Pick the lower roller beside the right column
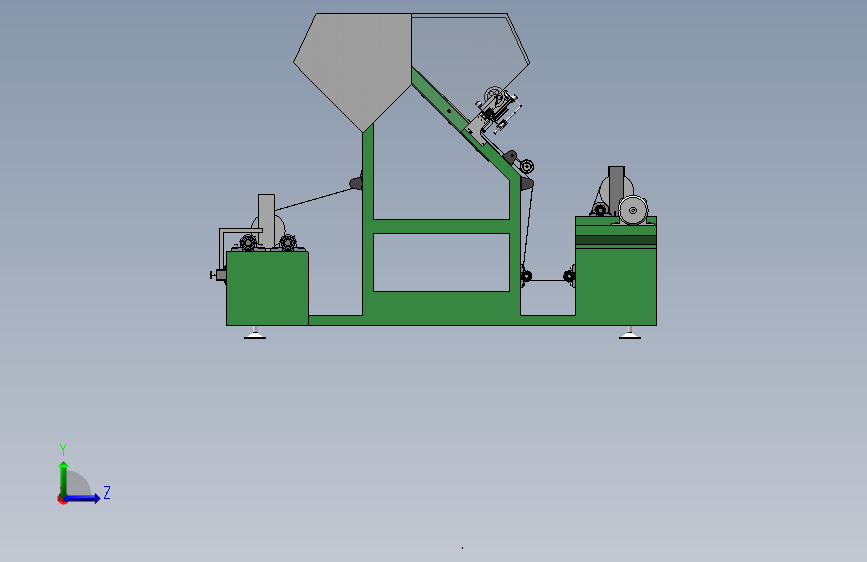 pos(526,275)
